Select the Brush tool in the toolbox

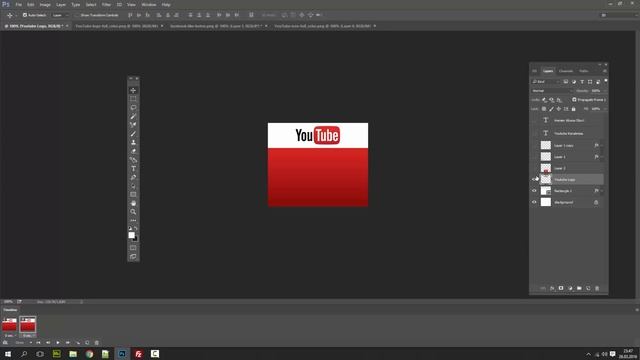[133, 133]
